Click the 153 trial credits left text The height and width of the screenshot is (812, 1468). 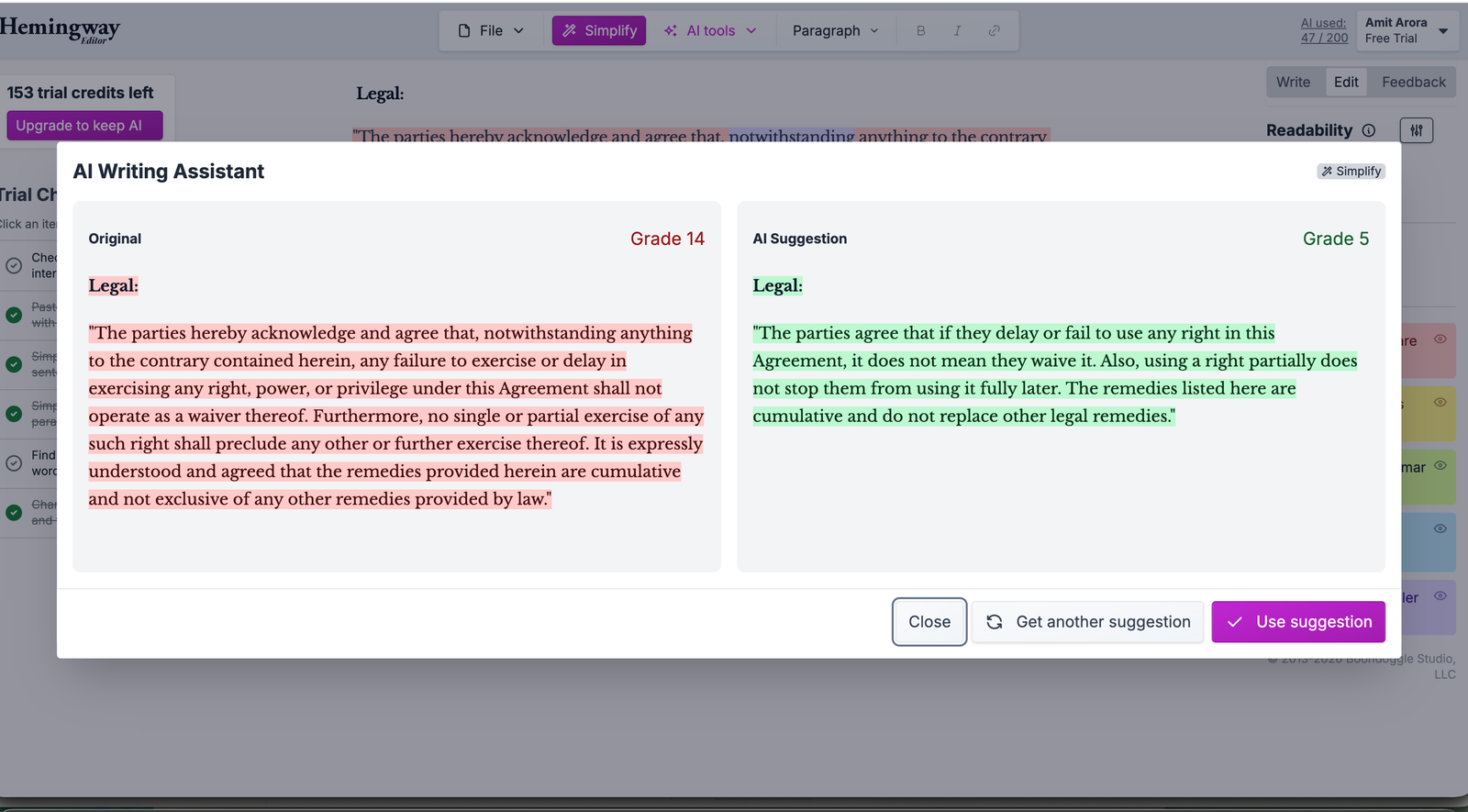pyautogui.click(x=80, y=93)
